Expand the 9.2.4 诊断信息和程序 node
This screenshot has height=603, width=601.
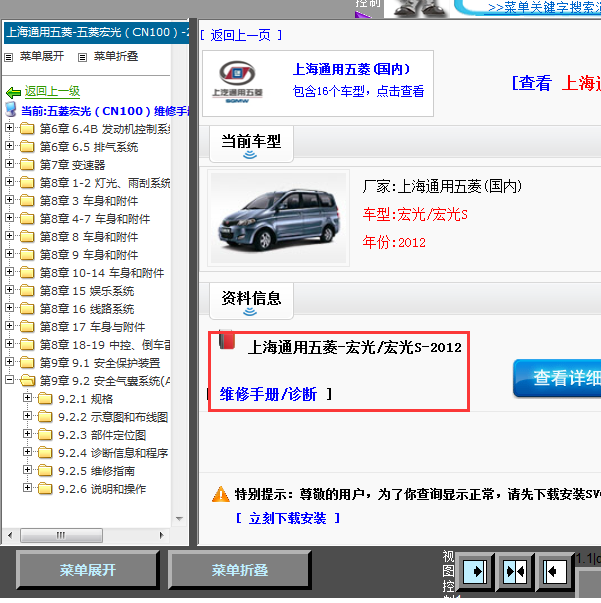tap(27, 451)
